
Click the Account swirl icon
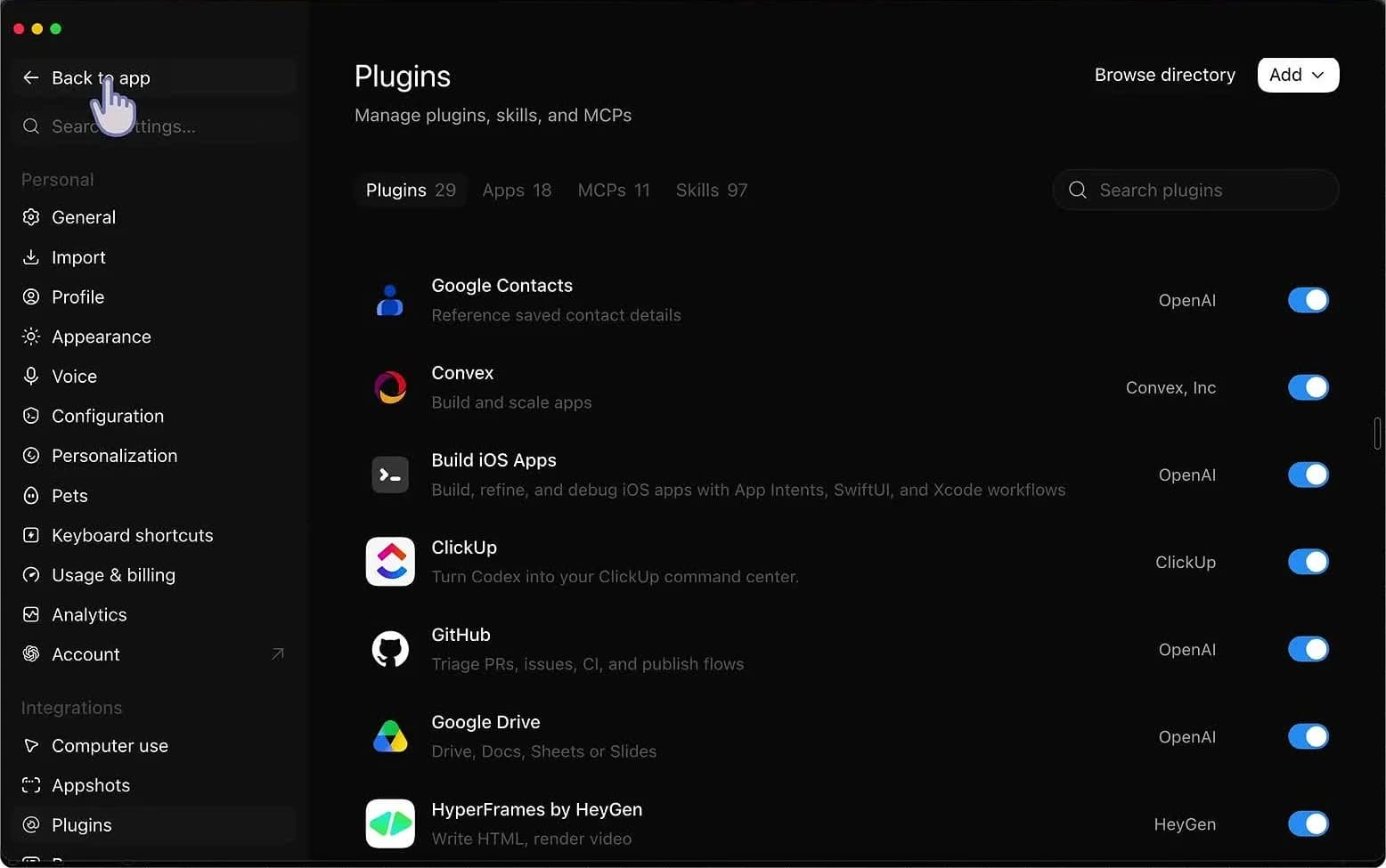(31, 653)
